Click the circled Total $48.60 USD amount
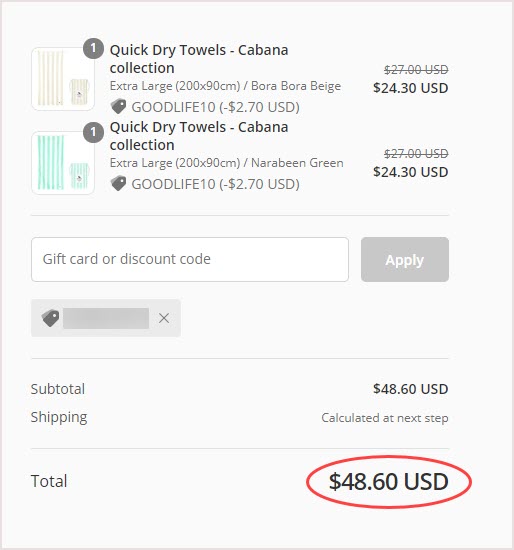This screenshot has height=550, width=514. [x=389, y=482]
